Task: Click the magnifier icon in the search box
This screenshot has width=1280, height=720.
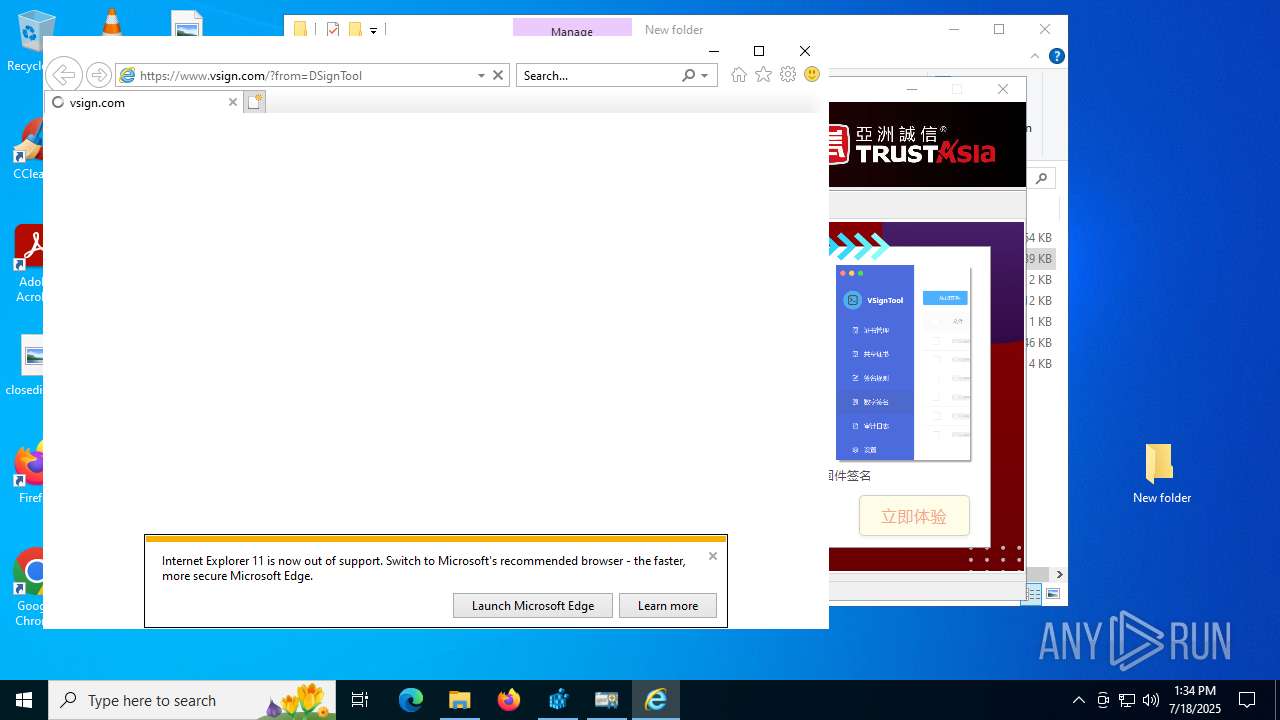Action: point(688,75)
